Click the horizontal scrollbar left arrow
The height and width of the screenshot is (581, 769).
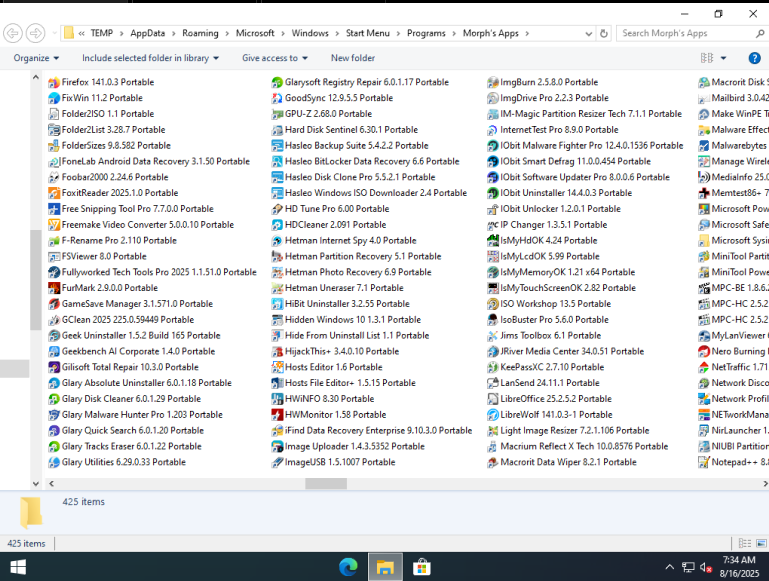51,483
